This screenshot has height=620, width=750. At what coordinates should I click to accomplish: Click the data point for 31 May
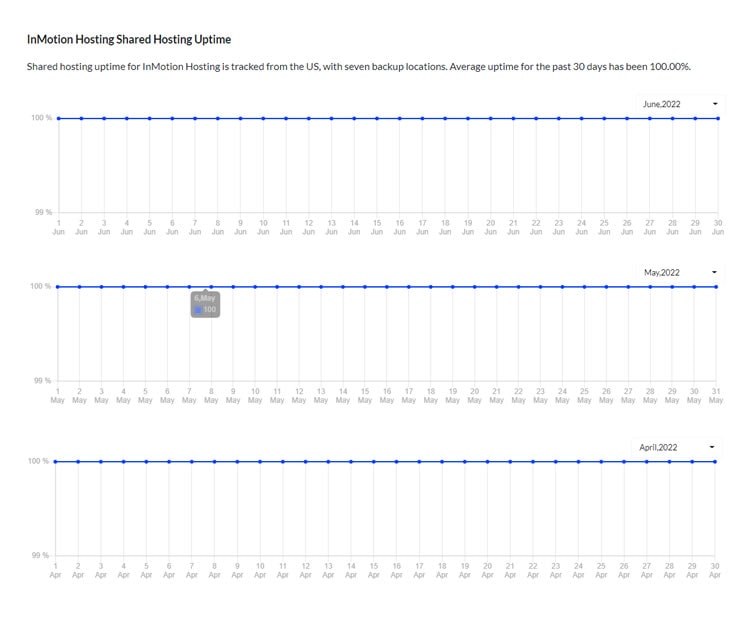(716, 287)
